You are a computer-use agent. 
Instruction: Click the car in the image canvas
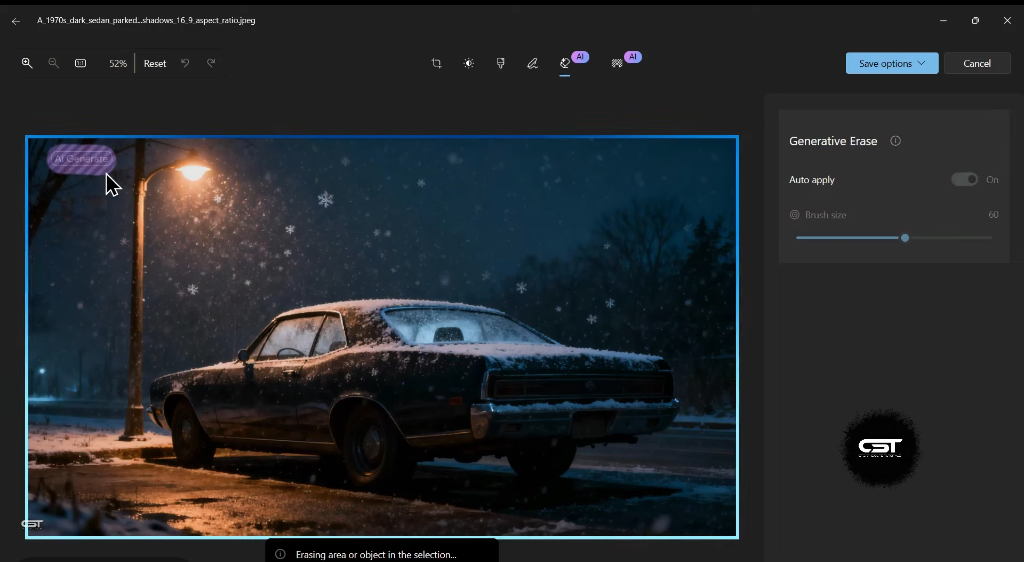(413, 392)
